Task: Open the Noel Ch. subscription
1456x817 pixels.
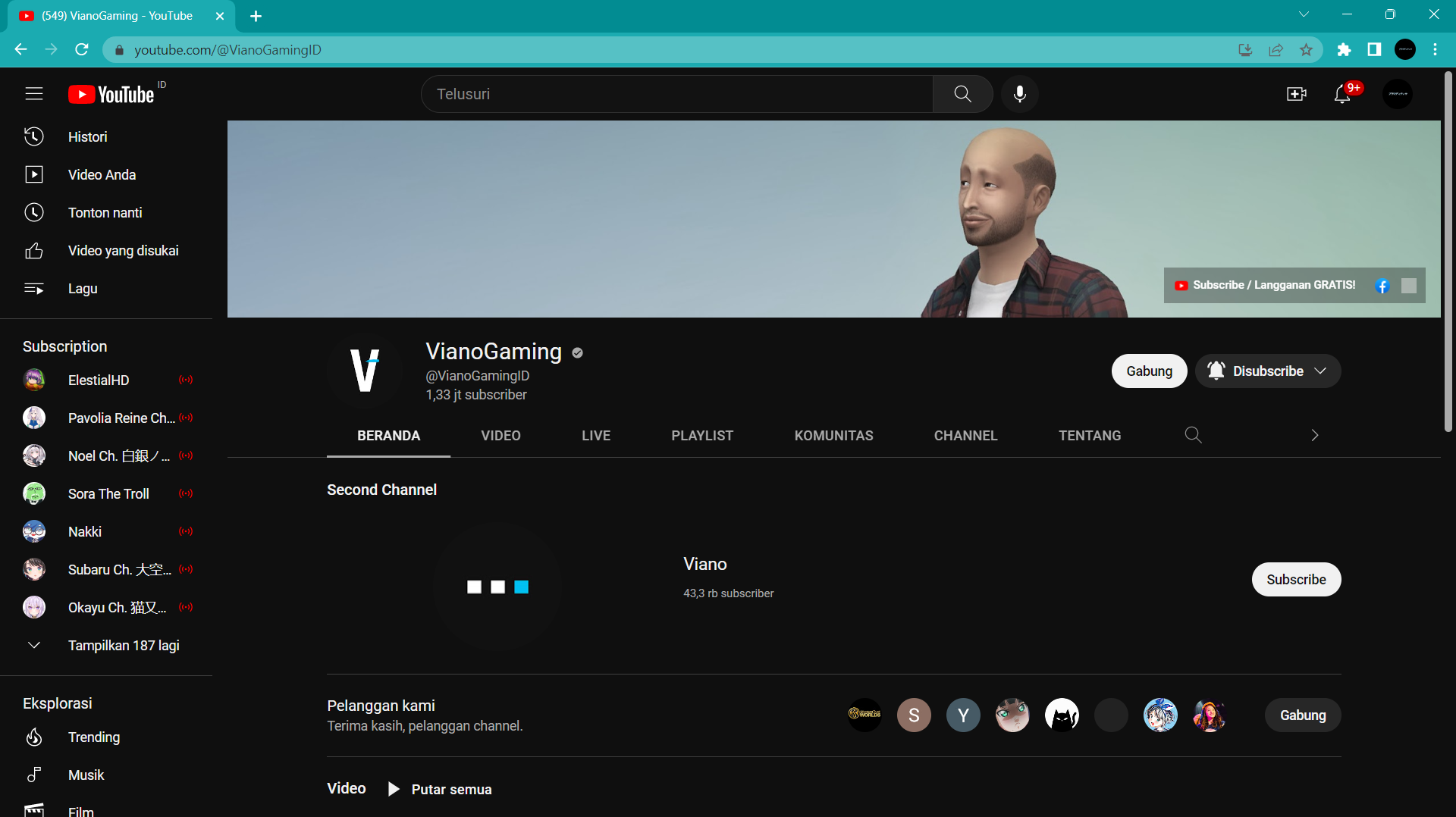Action: pyautogui.click(x=106, y=456)
